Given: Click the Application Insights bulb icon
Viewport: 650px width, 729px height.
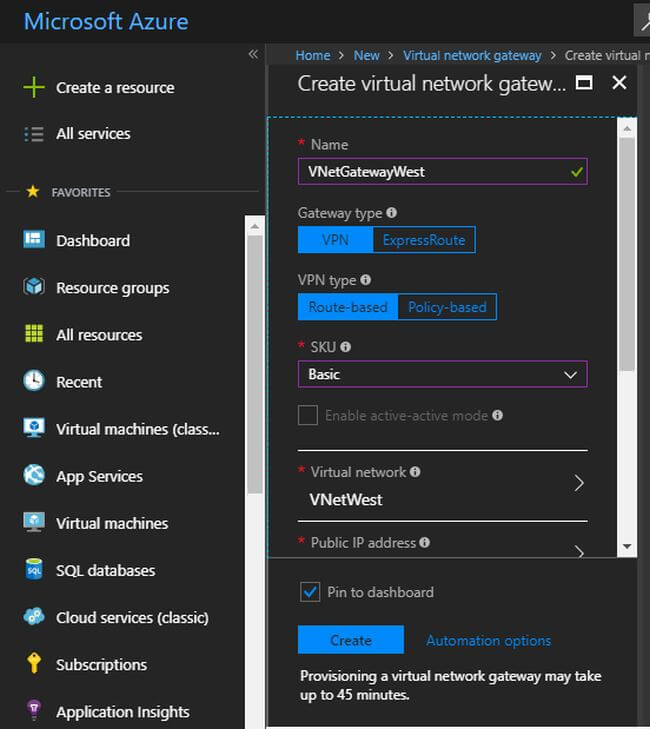Looking at the screenshot, I should (34, 710).
